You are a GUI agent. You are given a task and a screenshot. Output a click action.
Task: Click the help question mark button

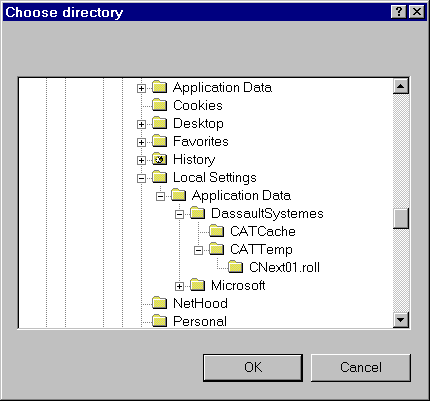pyautogui.click(x=398, y=12)
